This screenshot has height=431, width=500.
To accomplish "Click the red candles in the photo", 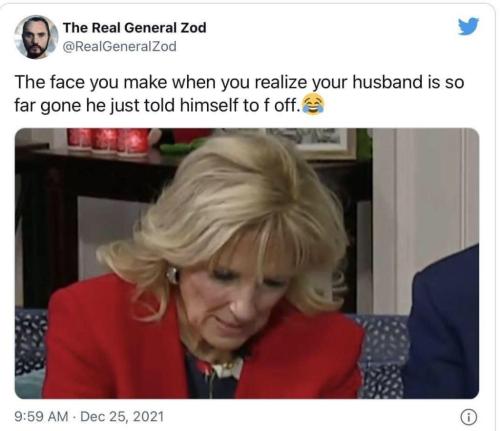I will point(108,140).
